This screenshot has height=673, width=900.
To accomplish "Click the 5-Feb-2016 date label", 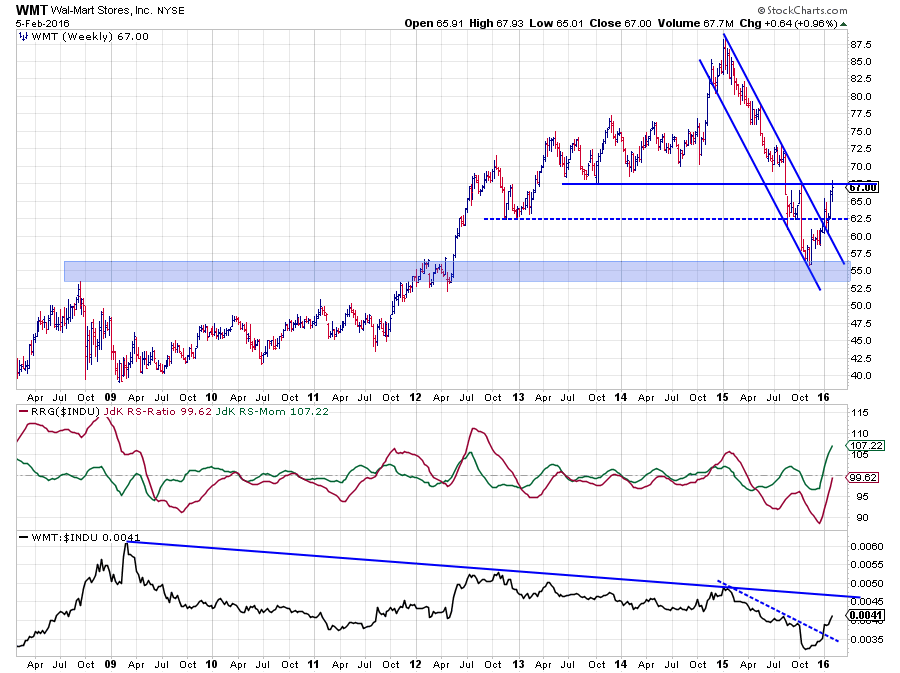I will click(42, 24).
